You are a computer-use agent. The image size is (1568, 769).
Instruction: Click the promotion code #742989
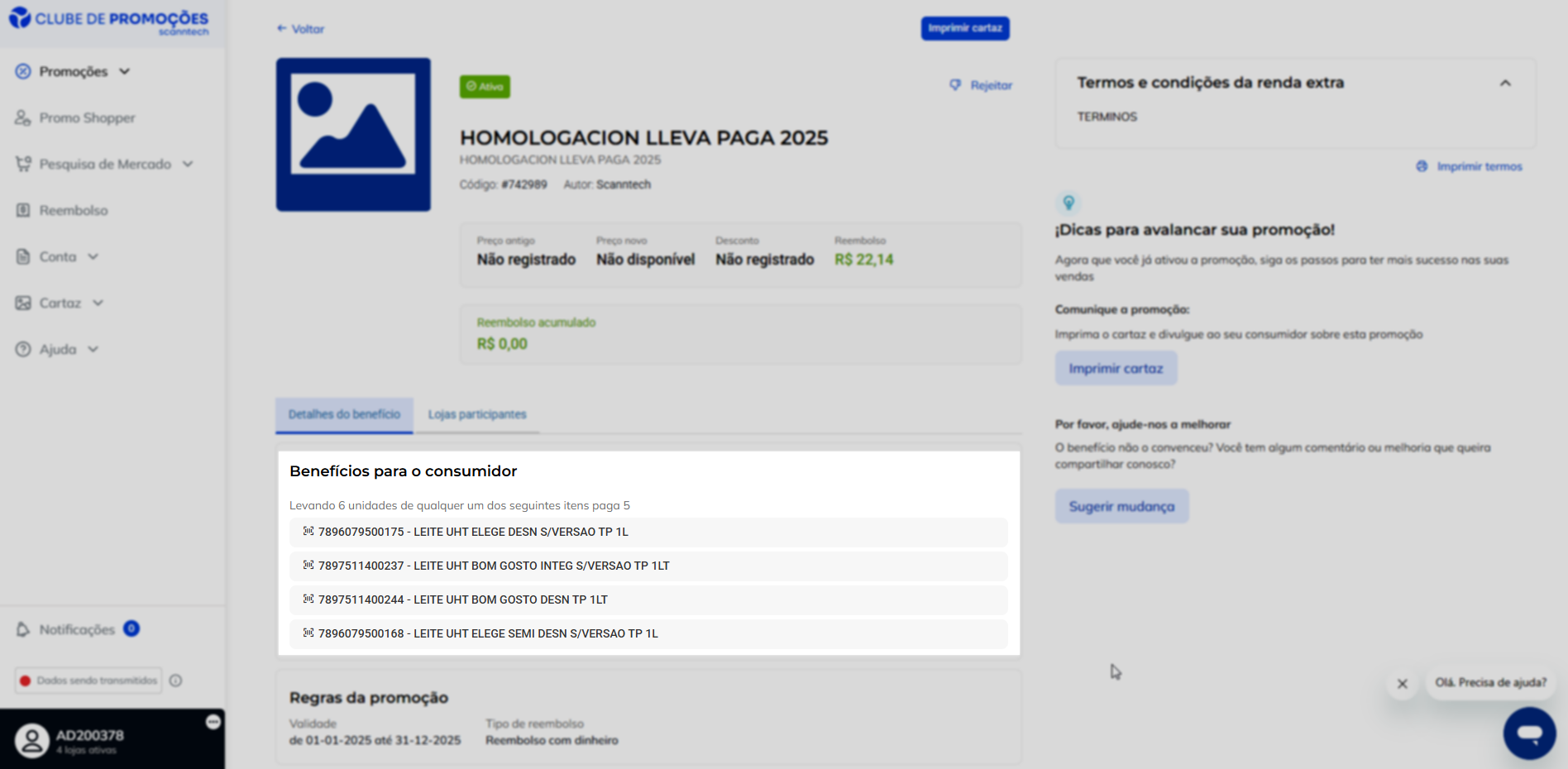click(524, 184)
